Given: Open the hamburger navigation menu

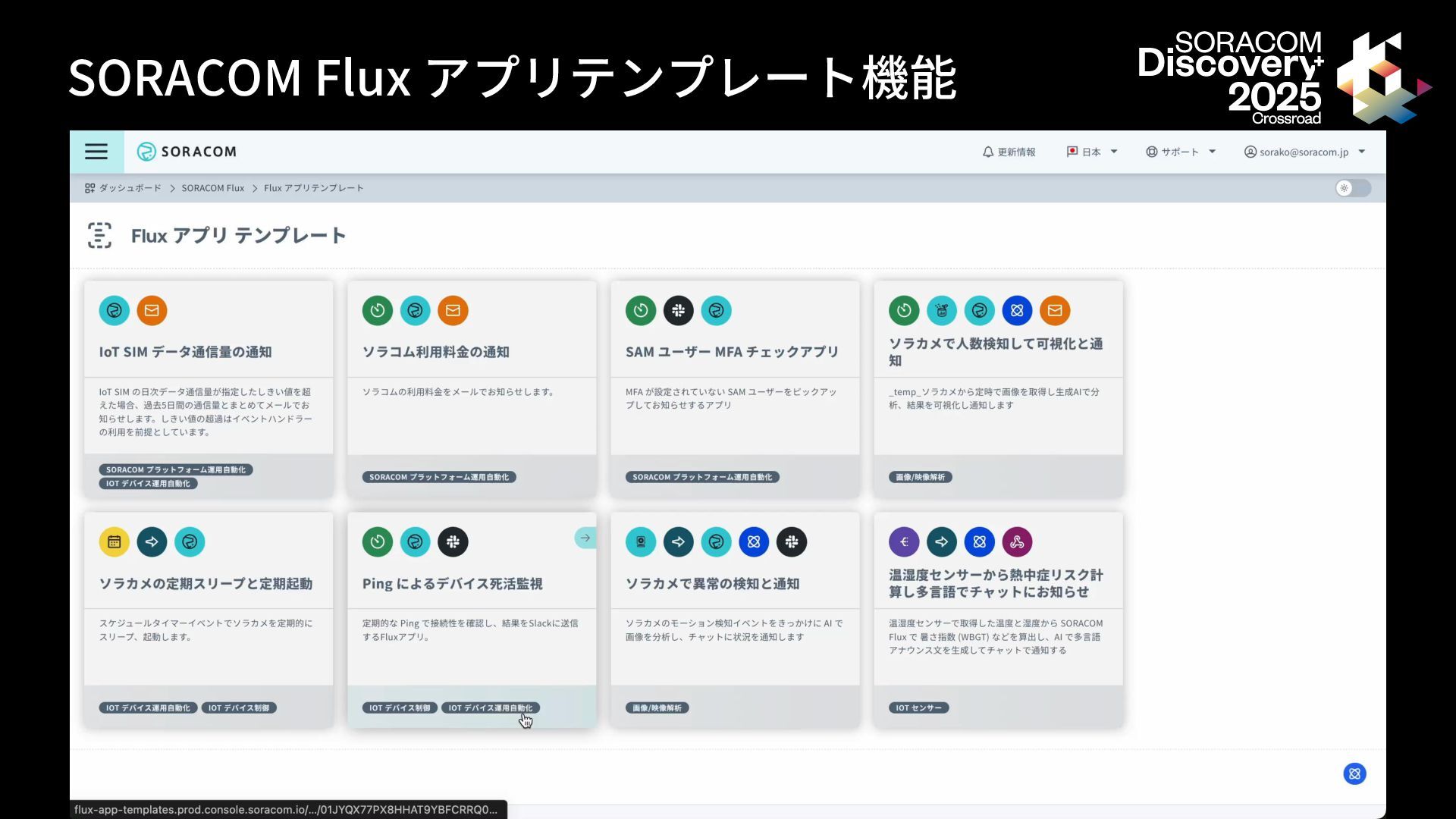Looking at the screenshot, I should point(96,152).
